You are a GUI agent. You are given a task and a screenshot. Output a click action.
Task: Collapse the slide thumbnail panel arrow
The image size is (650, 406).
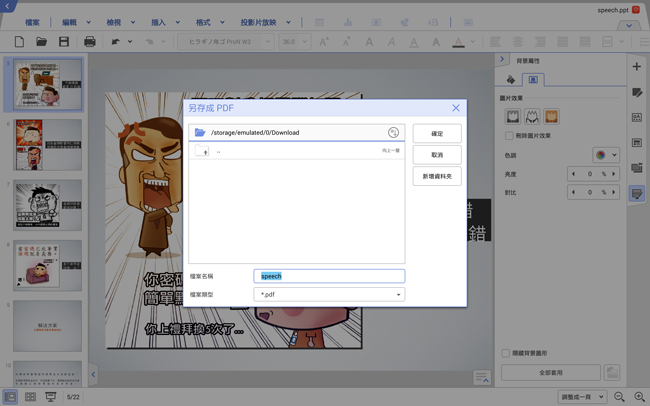93,374
